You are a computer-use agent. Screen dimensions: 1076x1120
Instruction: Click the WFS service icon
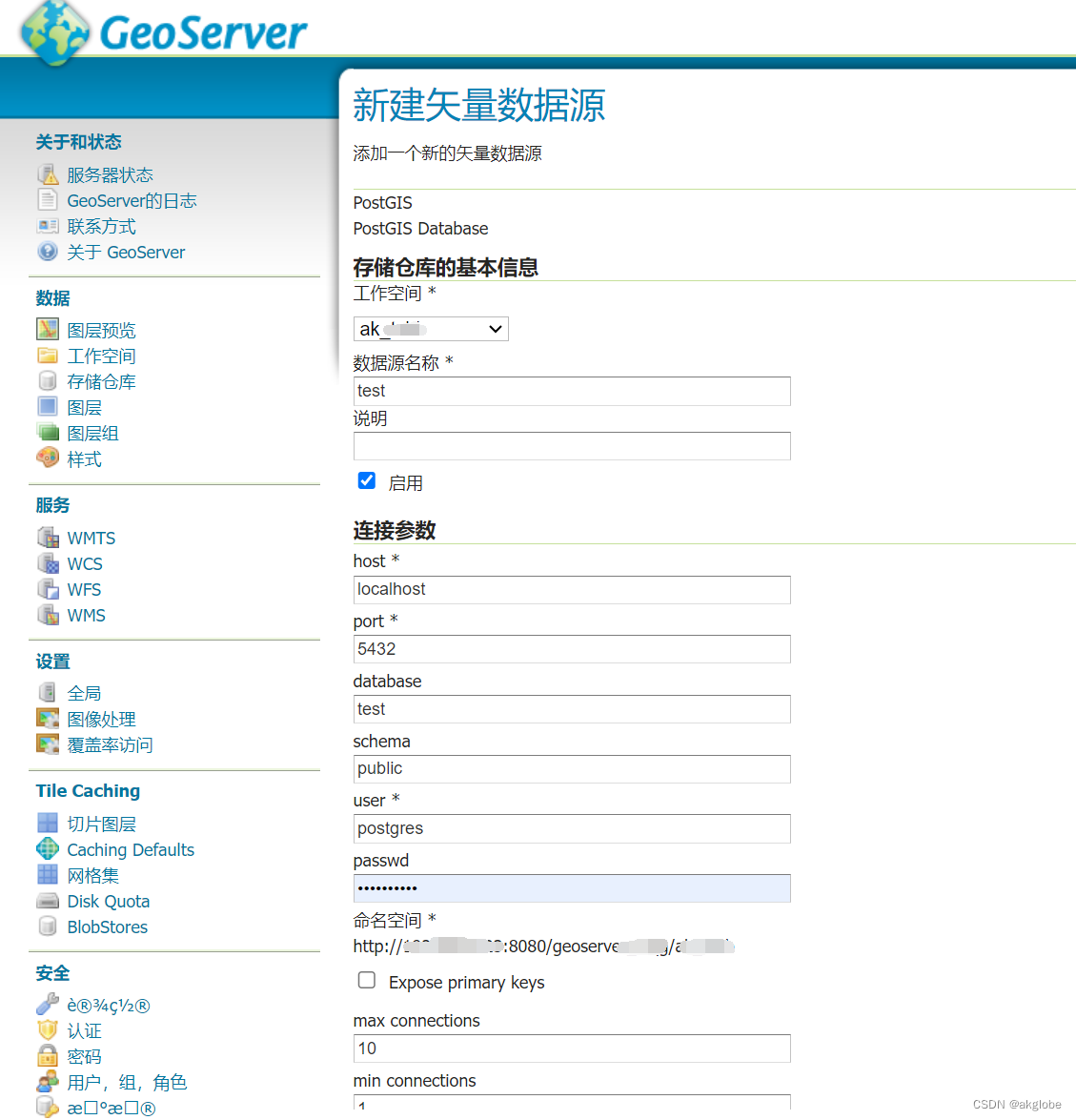(48, 589)
